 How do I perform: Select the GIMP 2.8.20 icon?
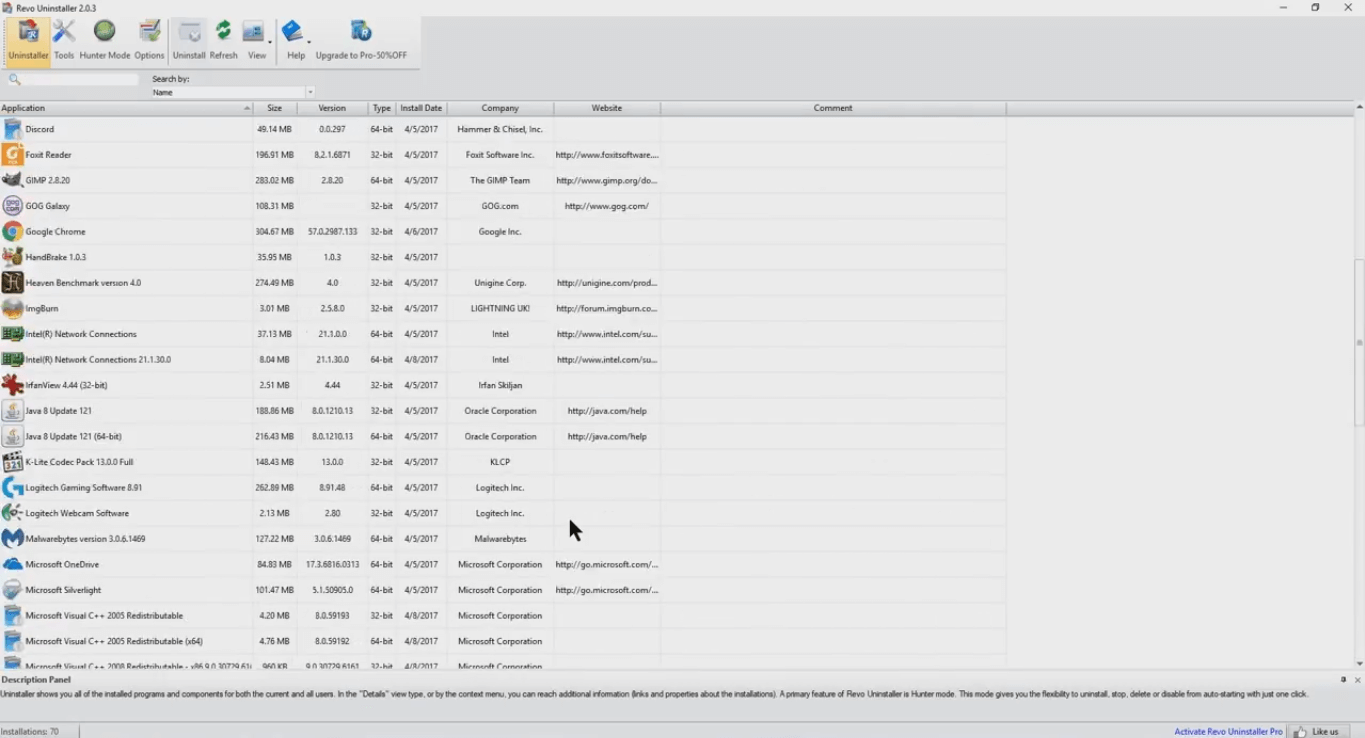tap(12, 180)
